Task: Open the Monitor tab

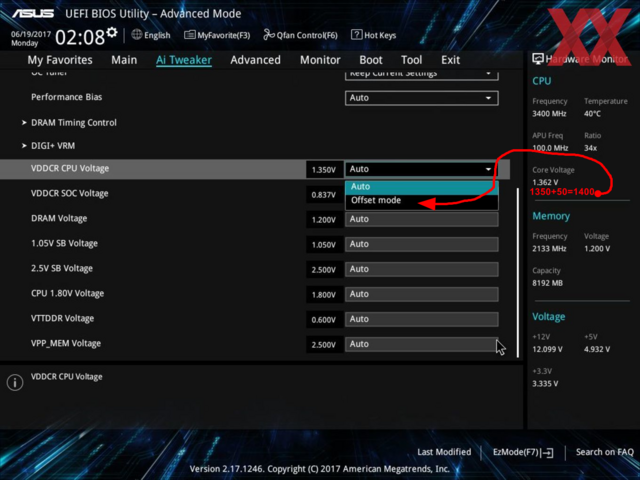Action: 320,60
